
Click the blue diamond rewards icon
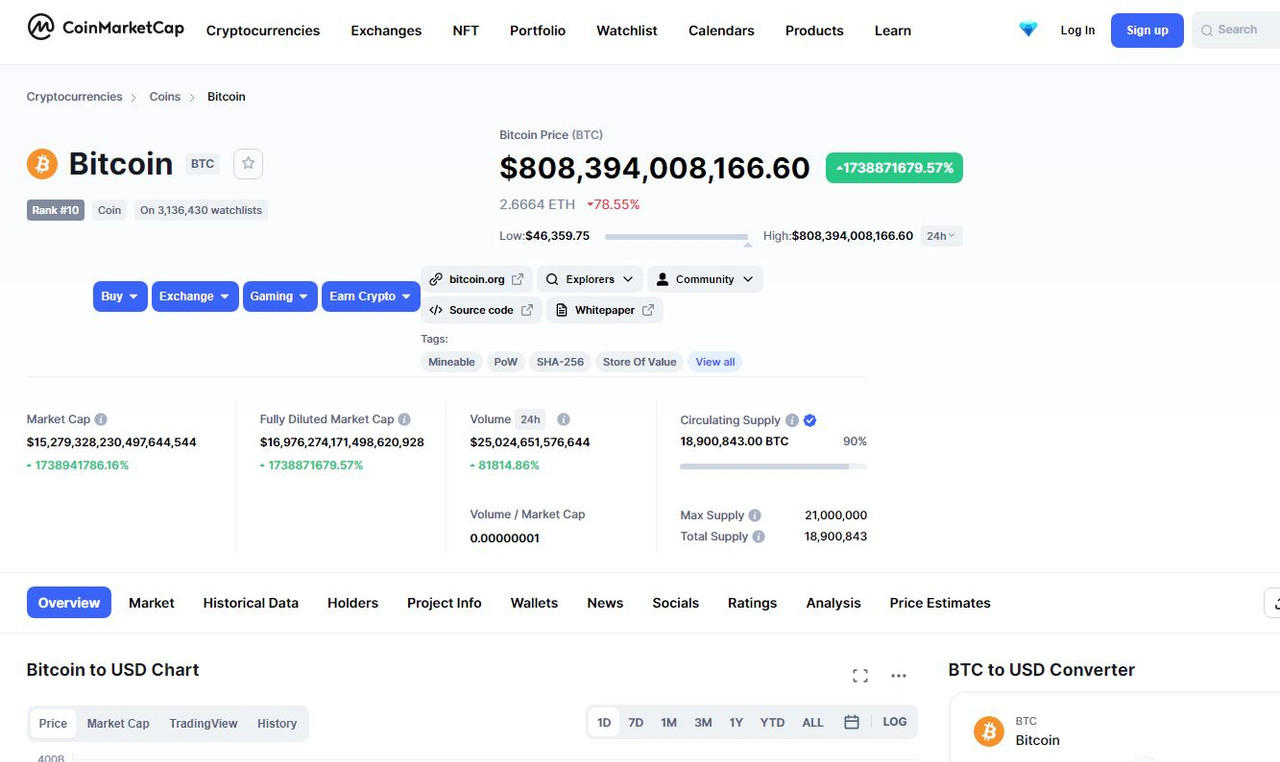point(1028,30)
